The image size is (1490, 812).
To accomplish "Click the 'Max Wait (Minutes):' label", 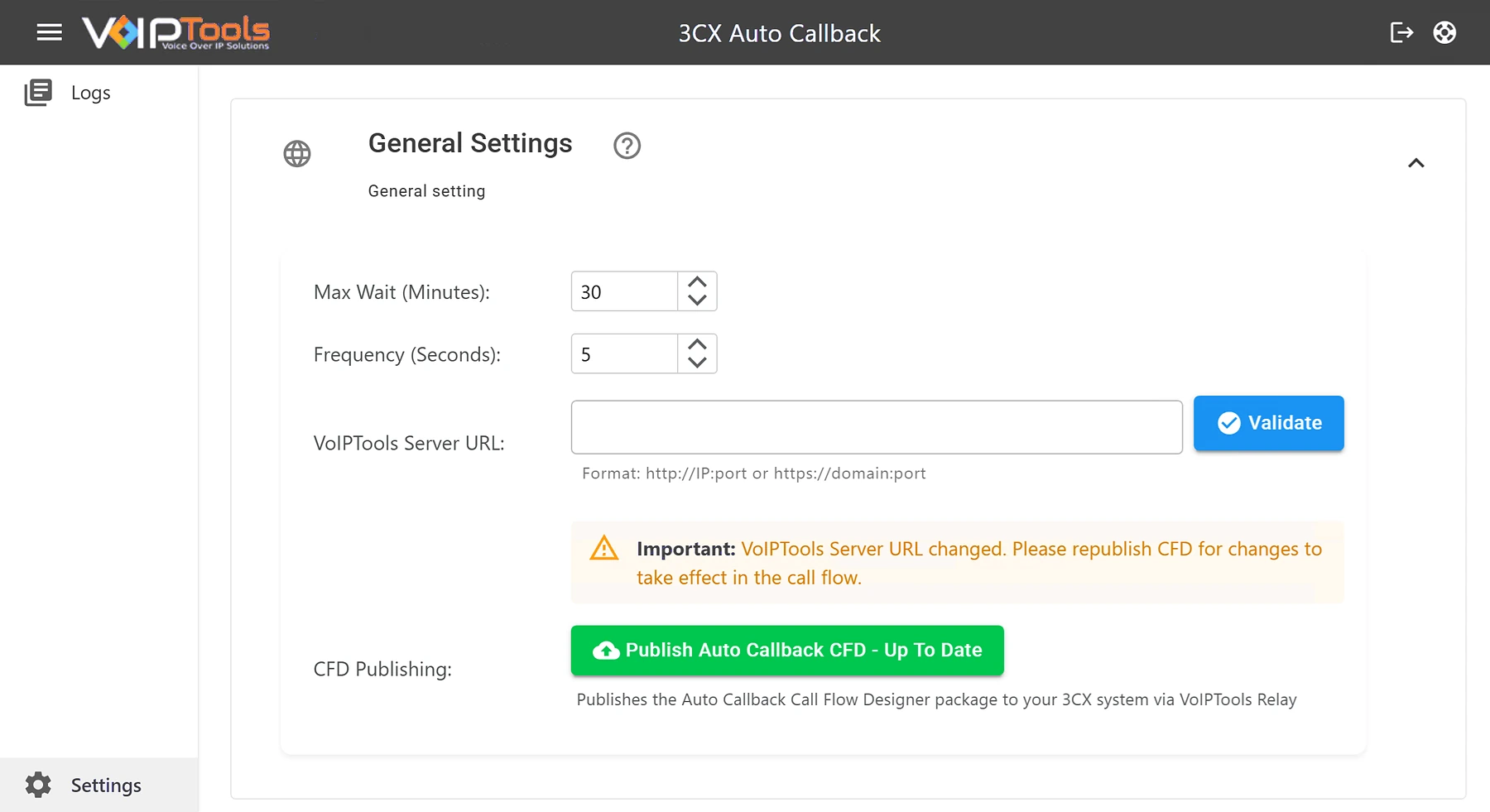I will pyautogui.click(x=401, y=292).
